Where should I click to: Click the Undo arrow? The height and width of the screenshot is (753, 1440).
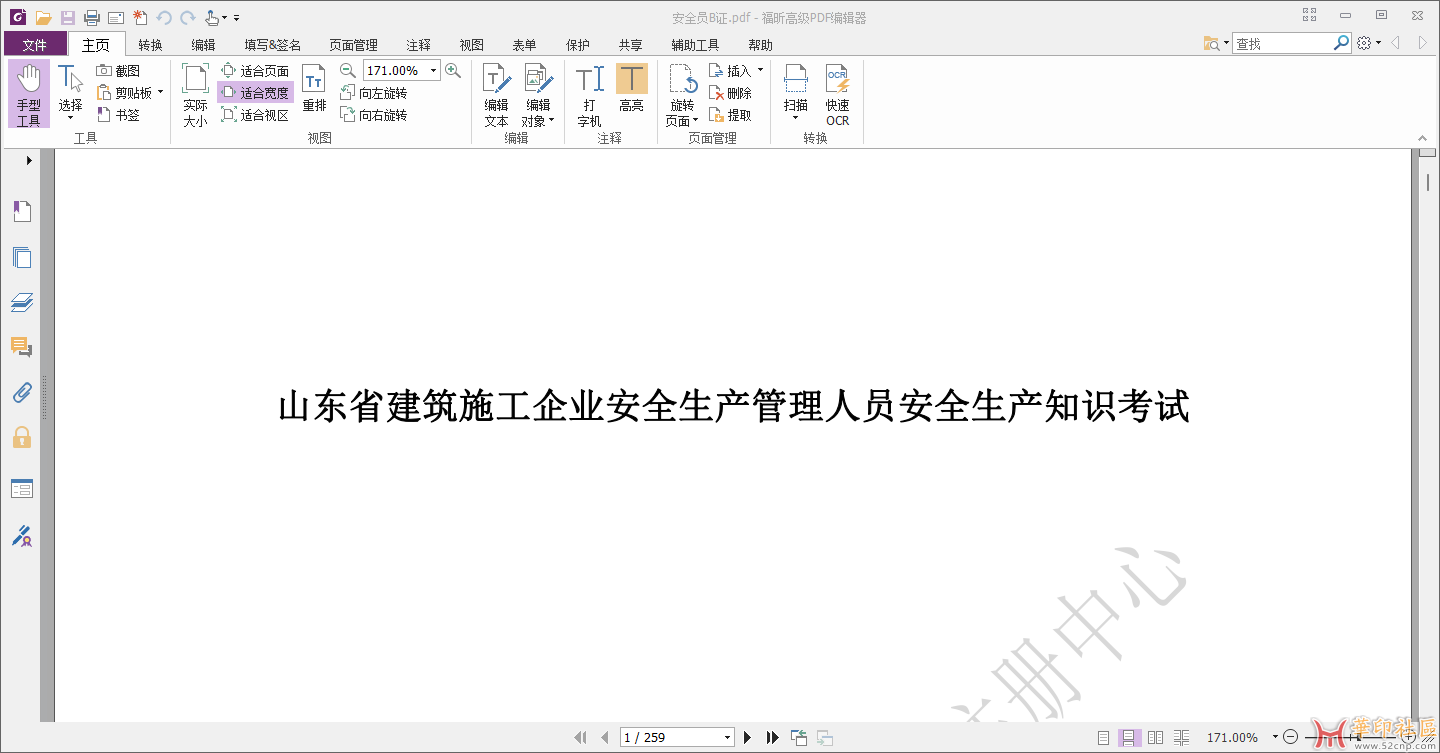164,17
